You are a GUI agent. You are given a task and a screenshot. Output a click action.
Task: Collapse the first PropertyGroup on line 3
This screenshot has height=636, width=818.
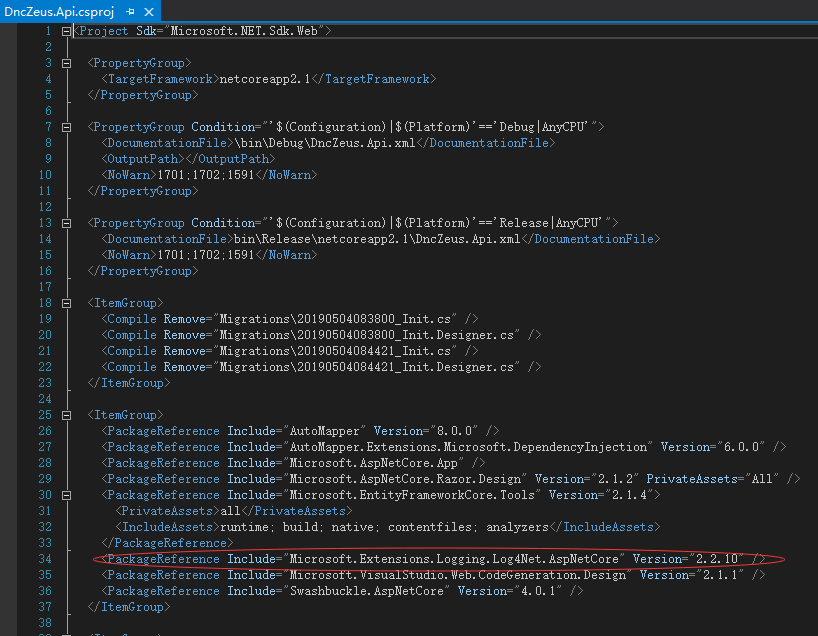click(x=67, y=63)
